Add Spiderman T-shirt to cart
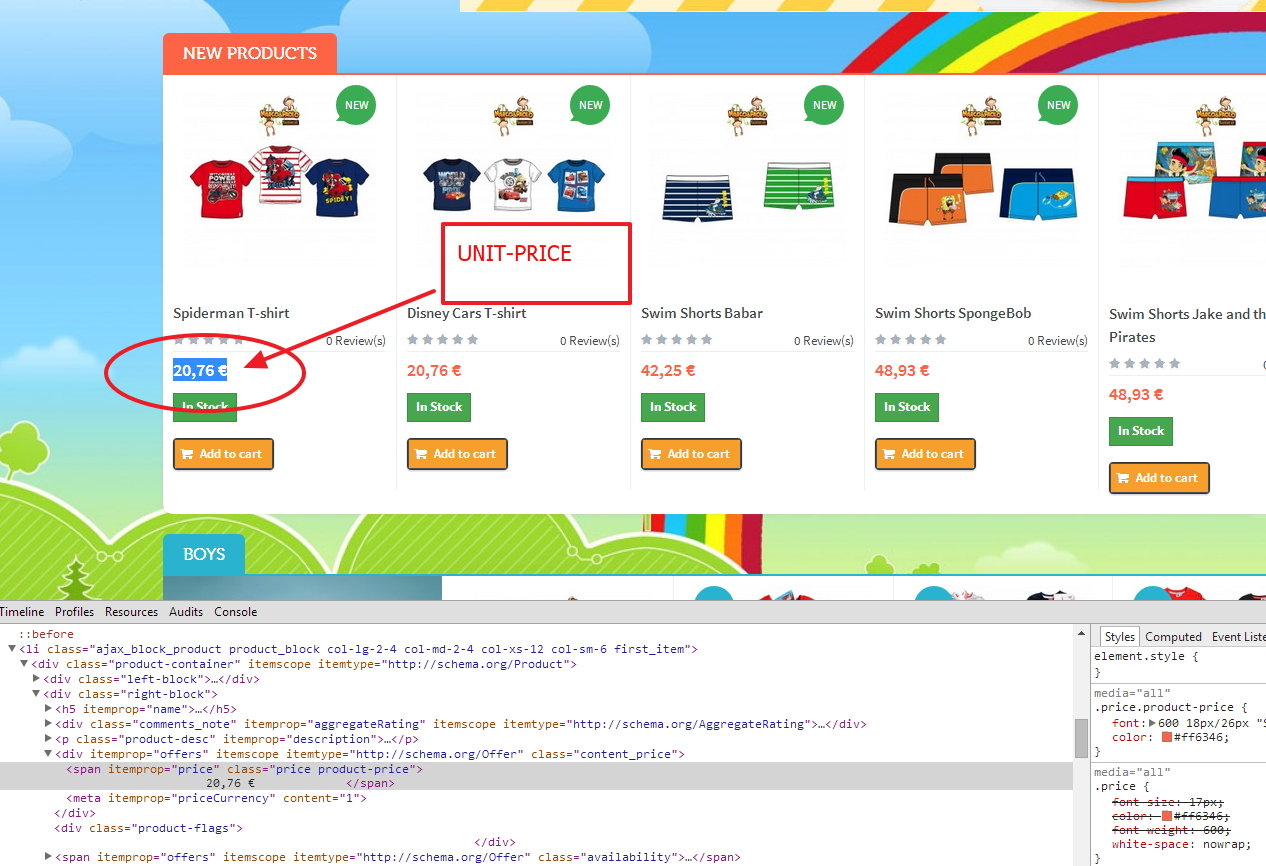1266x866 pixels. pyautogui.click(x=223, y=453)
